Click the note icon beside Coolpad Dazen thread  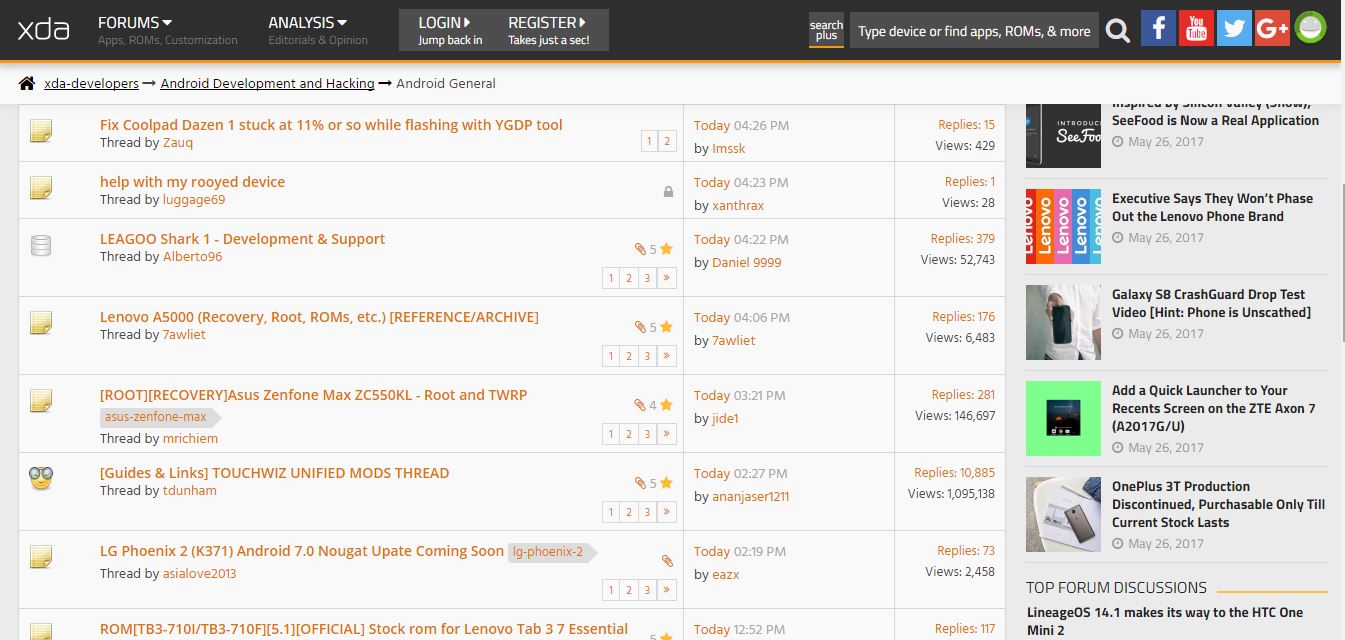[41, 130]
